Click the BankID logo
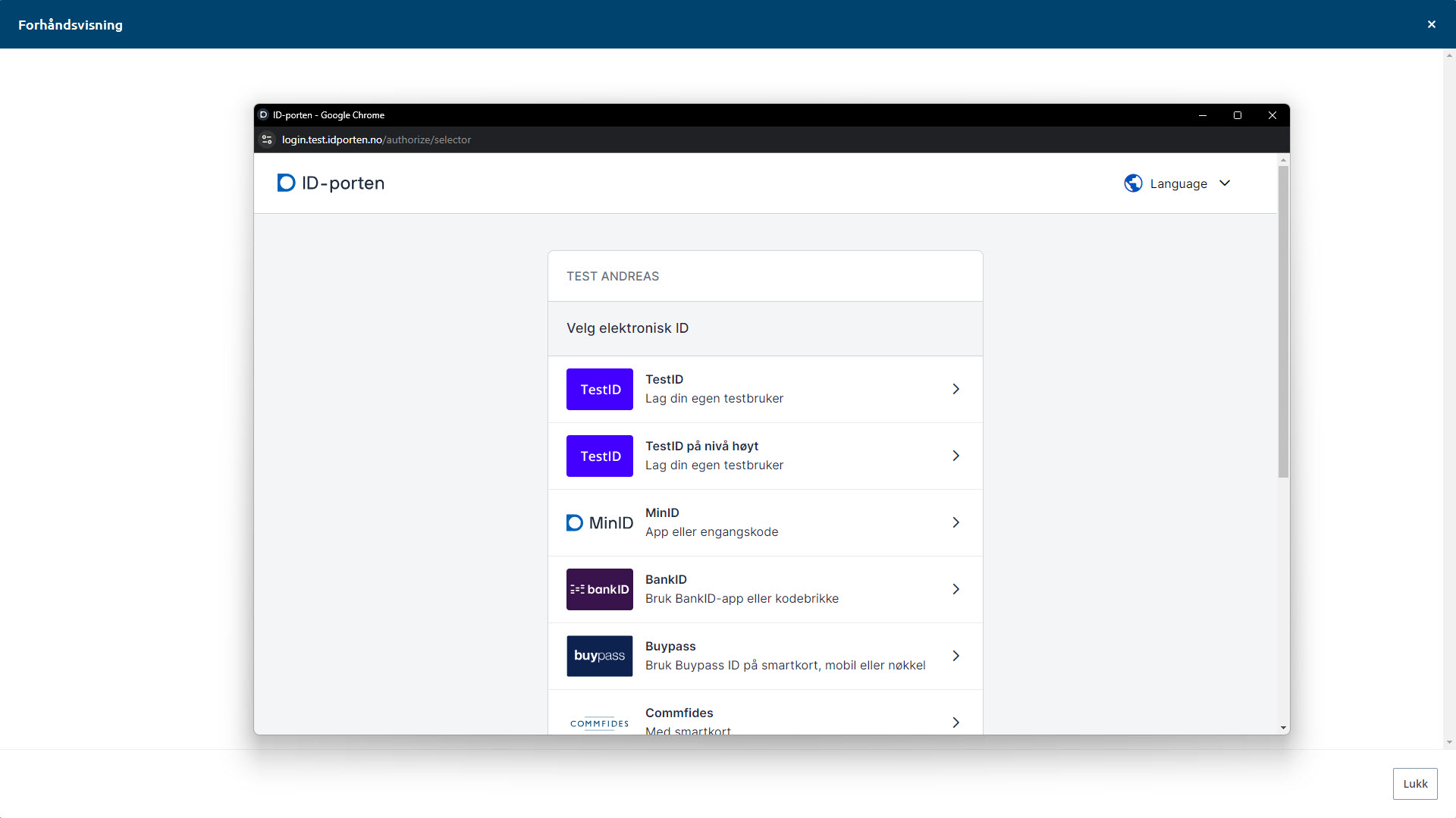 [x=600, y=589]
